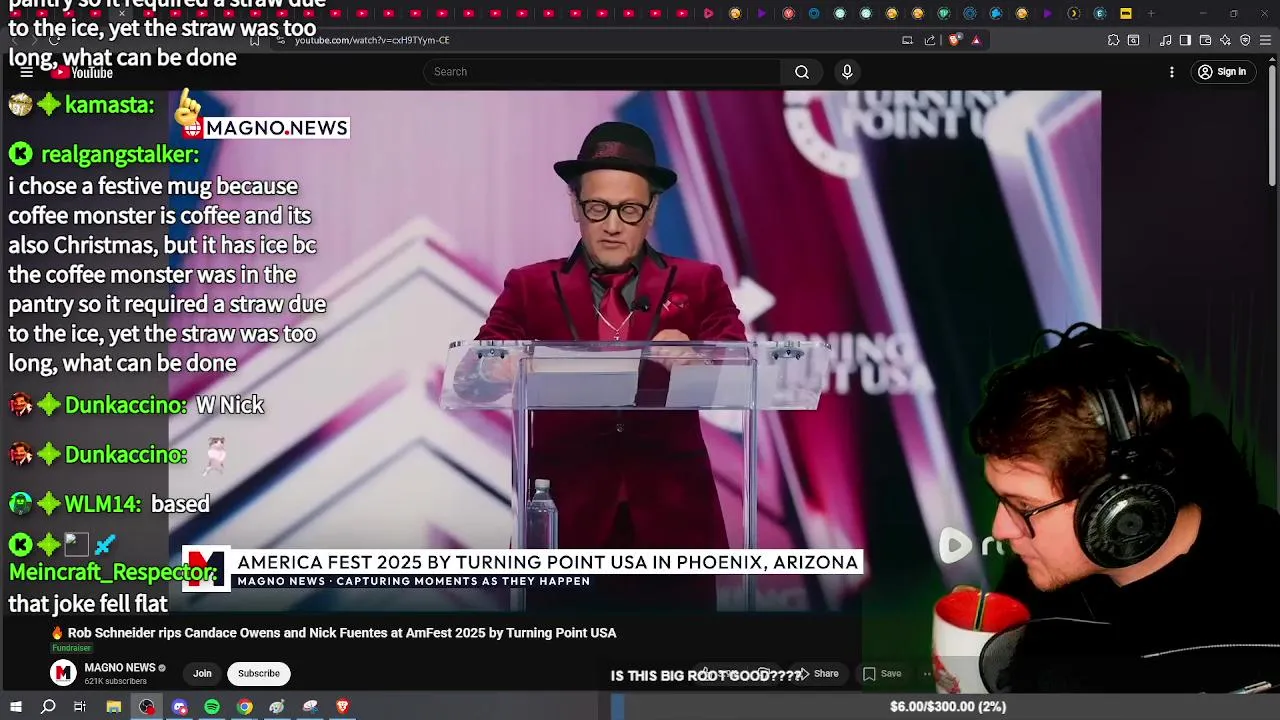The width and height of the screenshot is (1280, 720).
Task: Open Google Chrome from the taskbar
Action: click(x=244, y=707)
